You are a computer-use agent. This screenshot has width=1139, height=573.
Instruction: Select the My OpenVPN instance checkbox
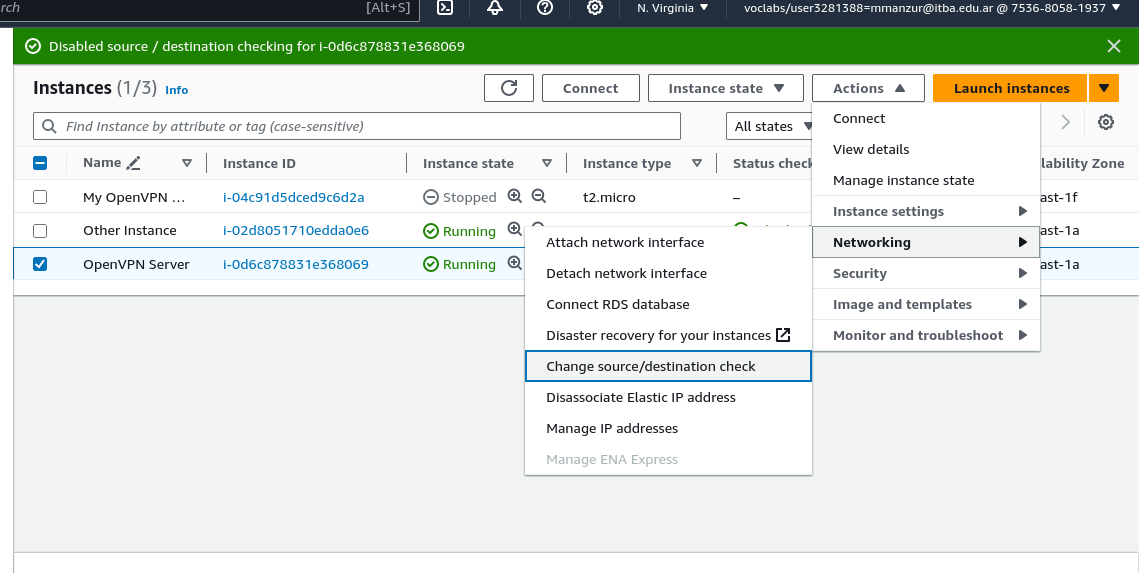[40, 197]
